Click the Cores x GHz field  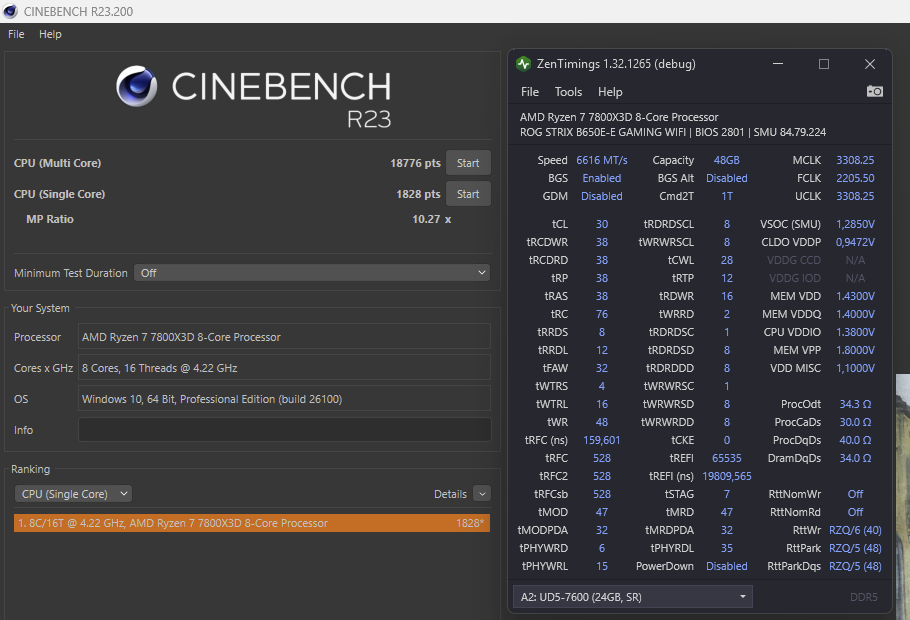pos(284,368)
